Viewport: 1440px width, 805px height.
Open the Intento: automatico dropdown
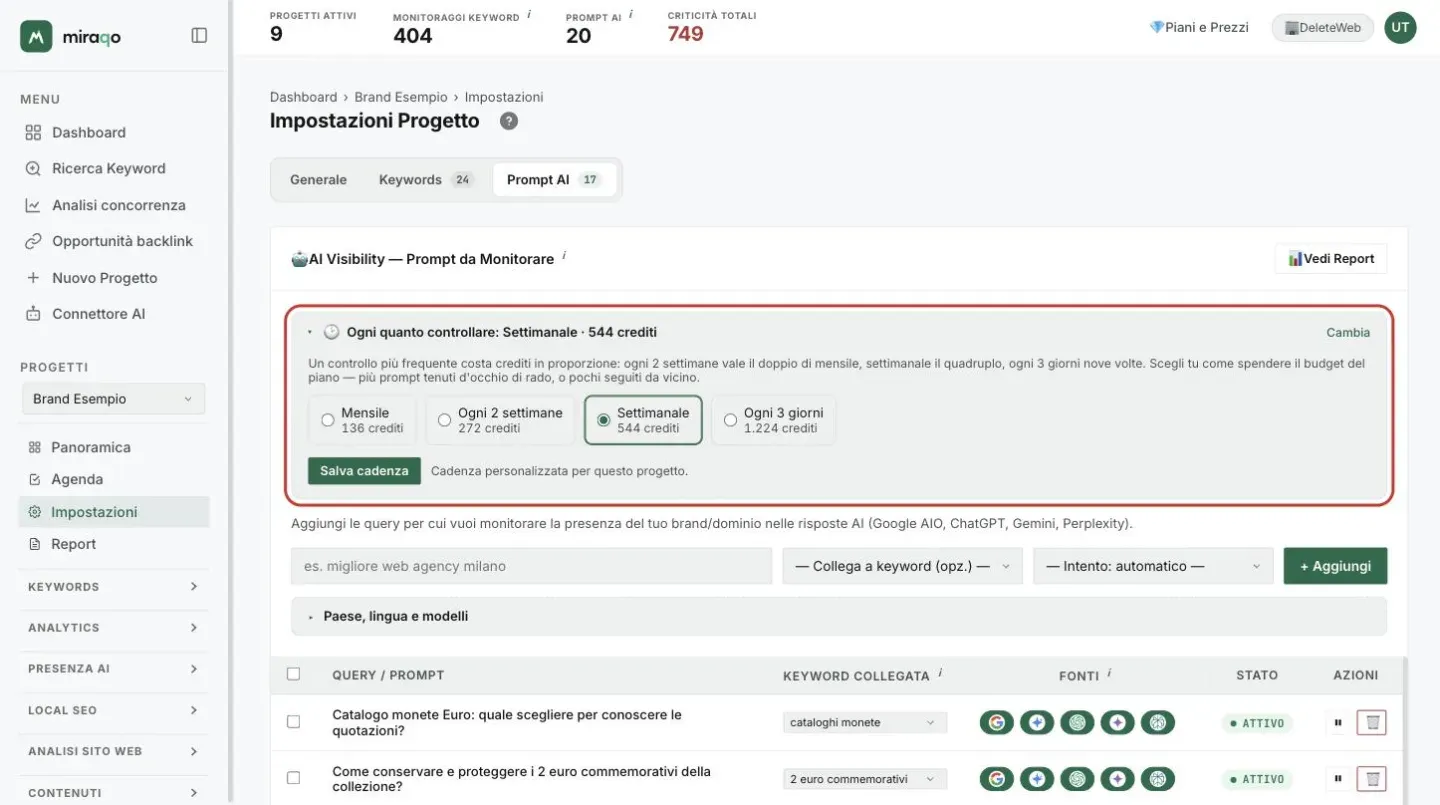(x=1153, y=566)
